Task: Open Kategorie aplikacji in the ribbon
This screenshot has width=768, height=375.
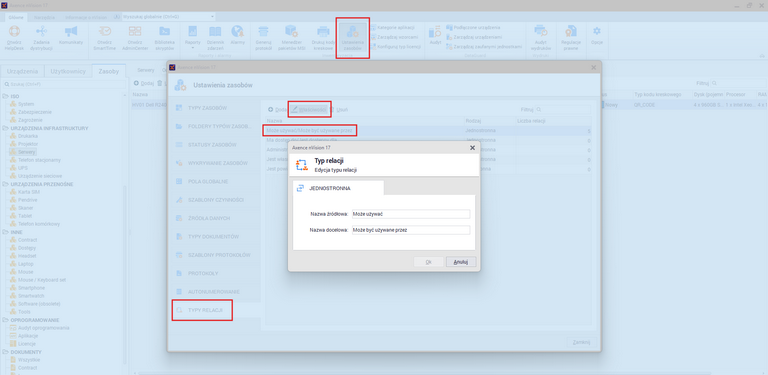Action: pos(393,27)
